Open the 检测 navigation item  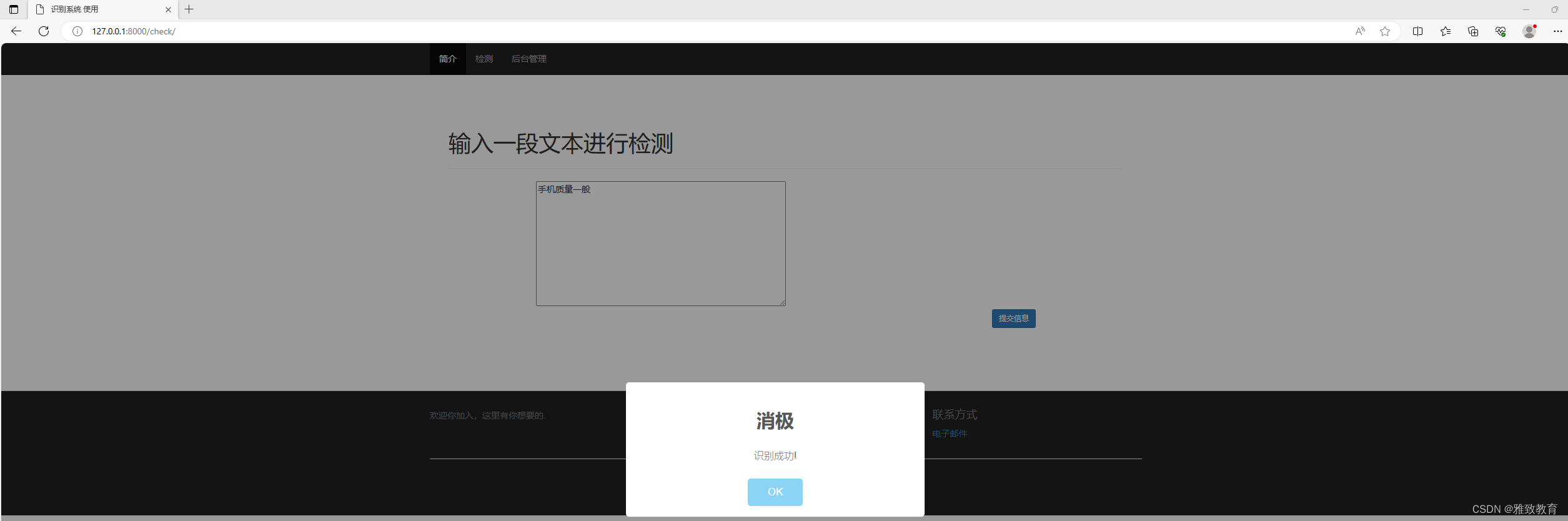[x=484, y=59]
